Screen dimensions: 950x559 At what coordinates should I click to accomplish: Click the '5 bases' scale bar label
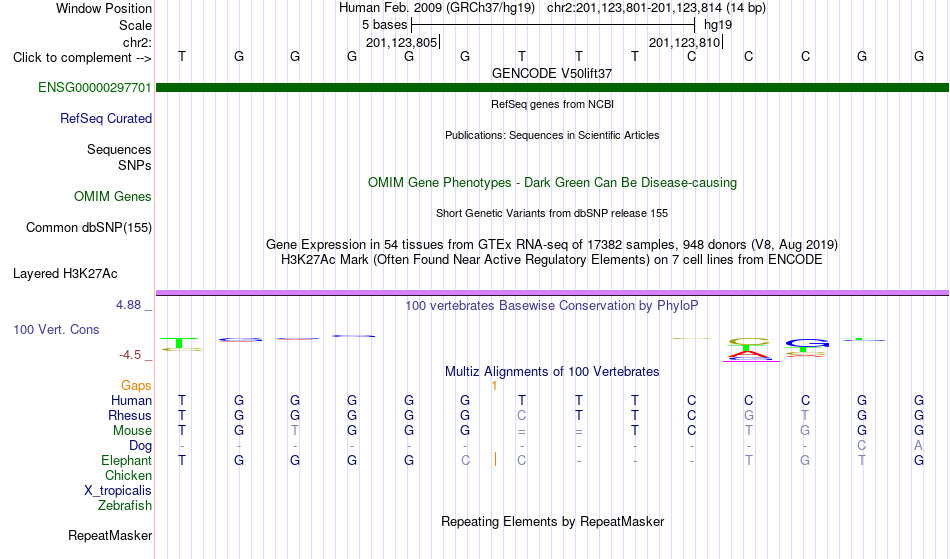click(x=385, y=25)
